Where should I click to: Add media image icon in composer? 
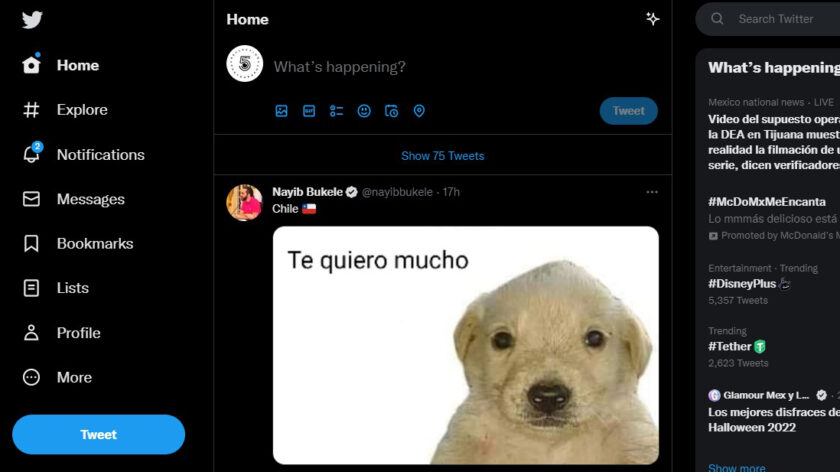tap(281, 111)
